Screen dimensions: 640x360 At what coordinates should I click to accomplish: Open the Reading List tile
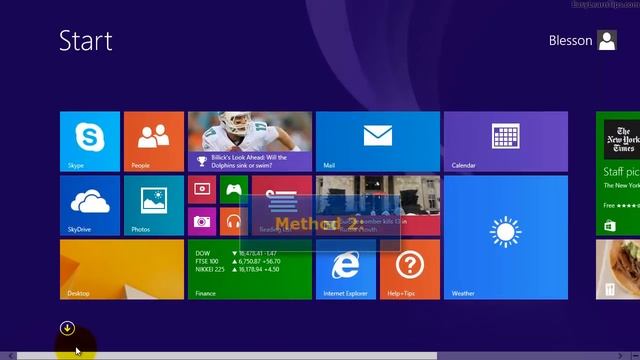pos(282,205)
